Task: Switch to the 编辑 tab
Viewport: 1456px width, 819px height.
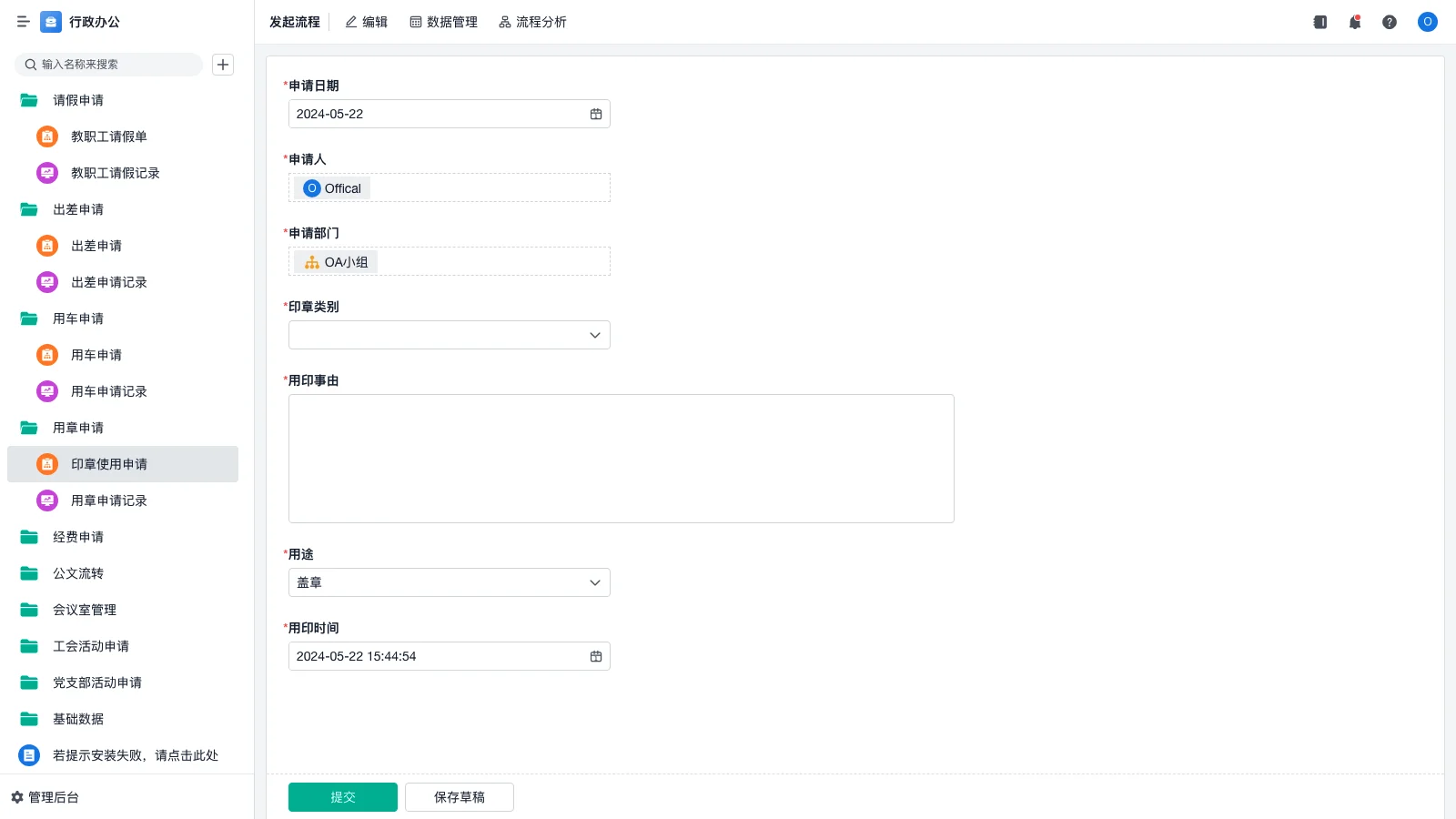Action: pos(366,22)
